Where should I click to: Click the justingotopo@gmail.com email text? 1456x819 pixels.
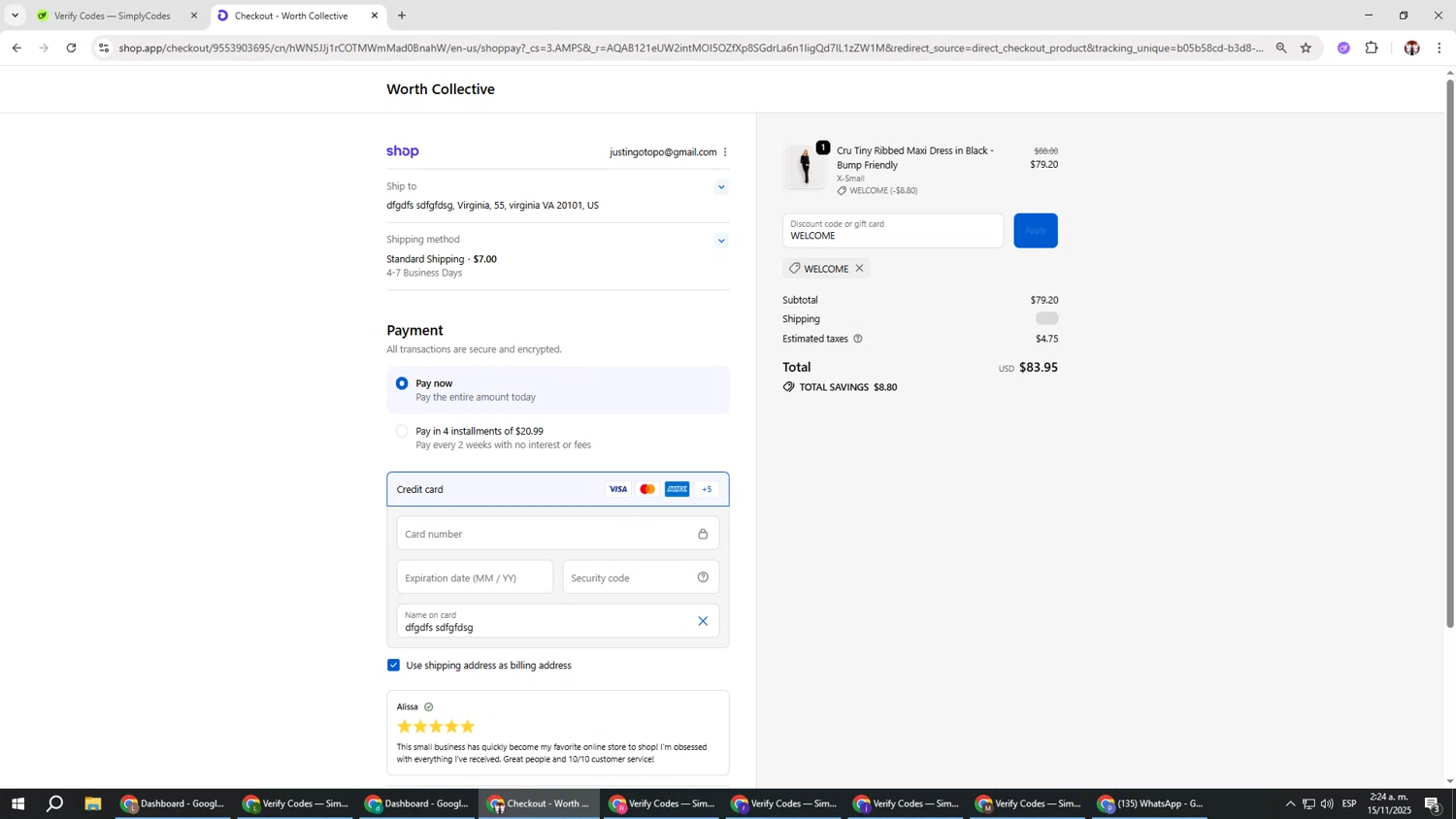[663, 152]
